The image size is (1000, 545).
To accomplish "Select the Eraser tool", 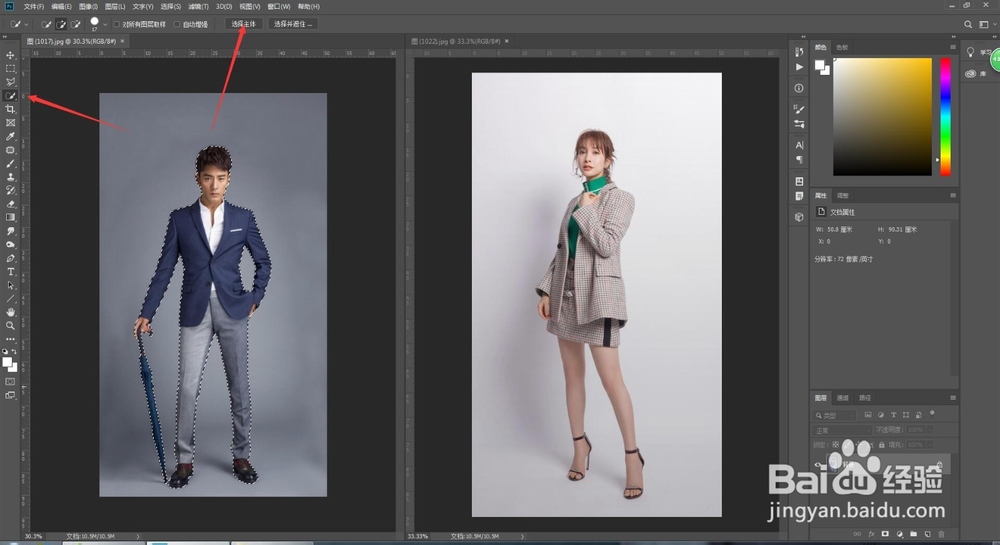I will [x=10, y=204].
